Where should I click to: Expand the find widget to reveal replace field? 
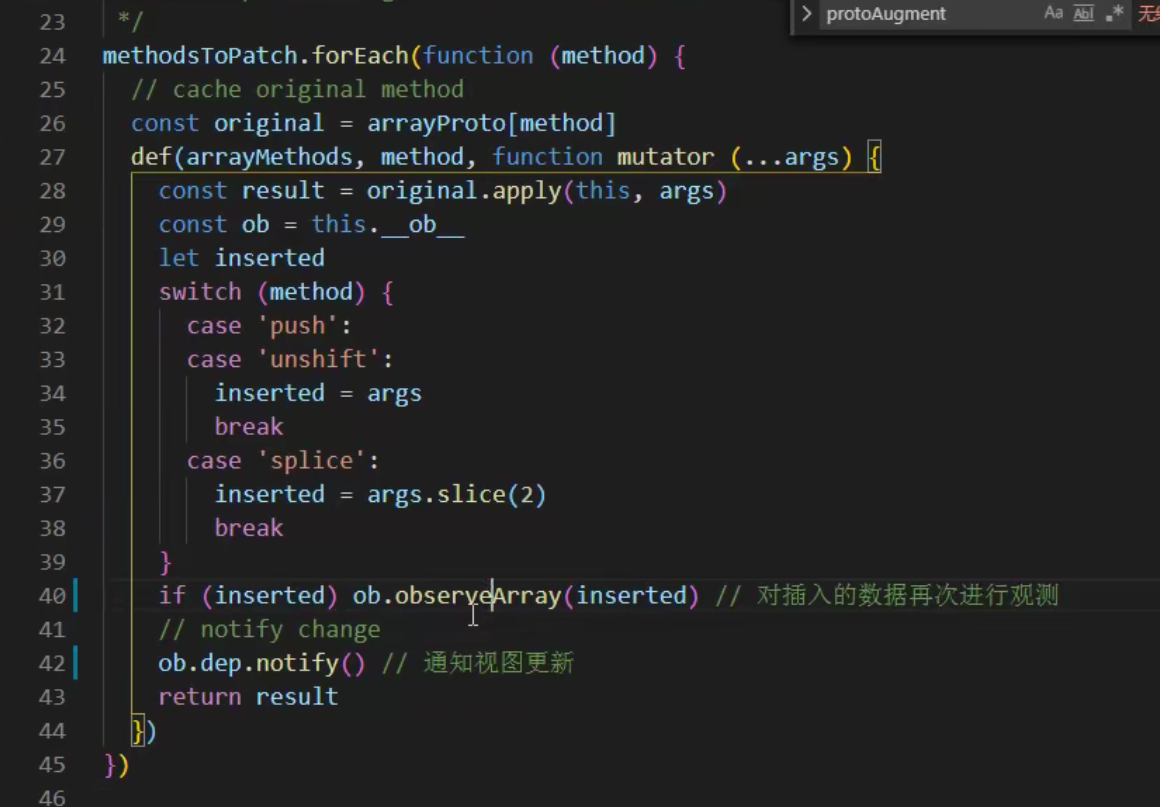[806, 14]
